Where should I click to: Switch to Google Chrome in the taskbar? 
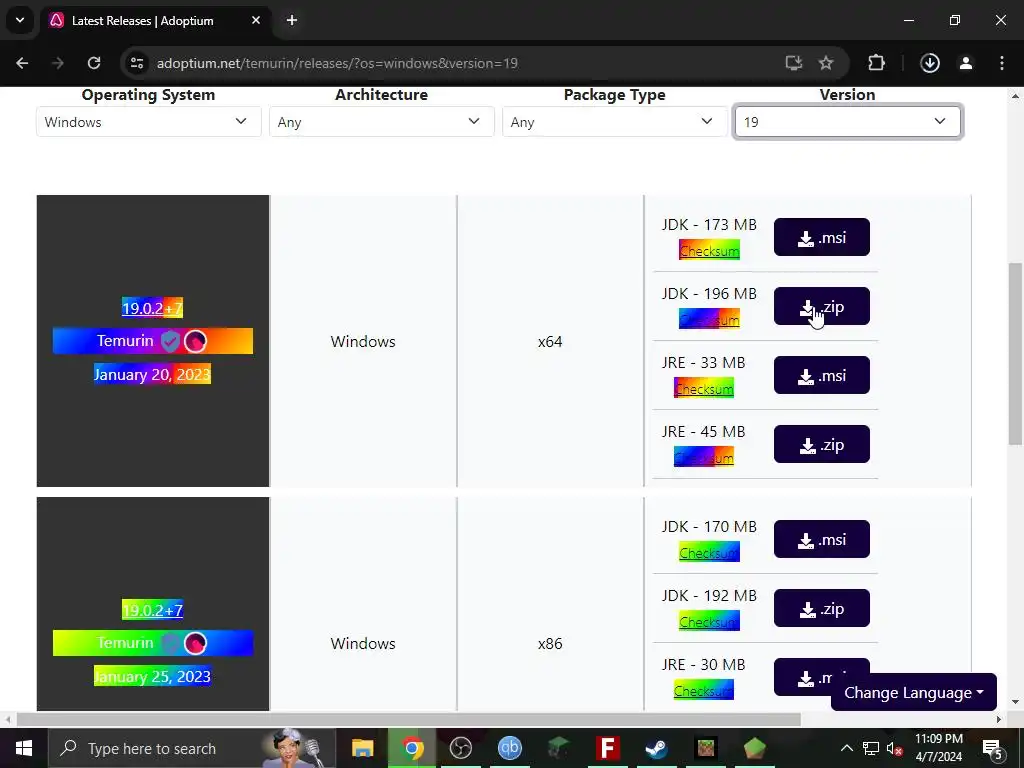[x=412, y=748]
